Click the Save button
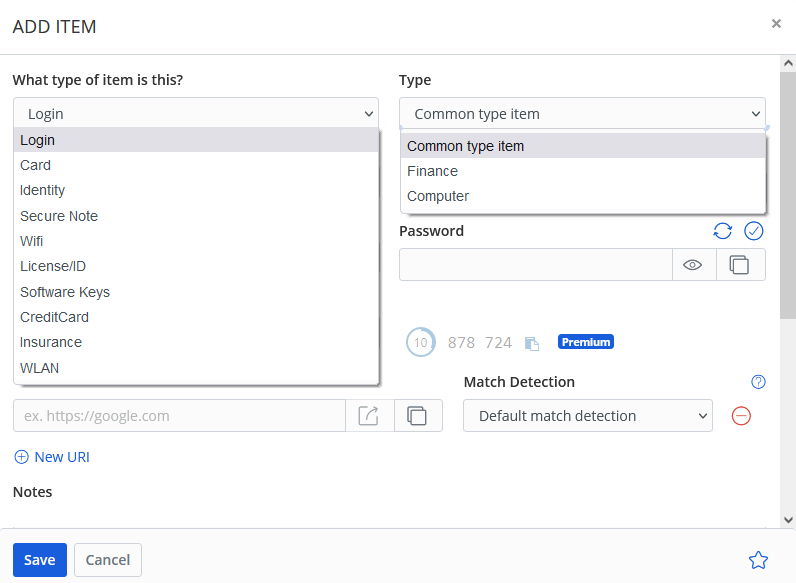This screenshot has height=583, width=796. click(x=40, y=560)
